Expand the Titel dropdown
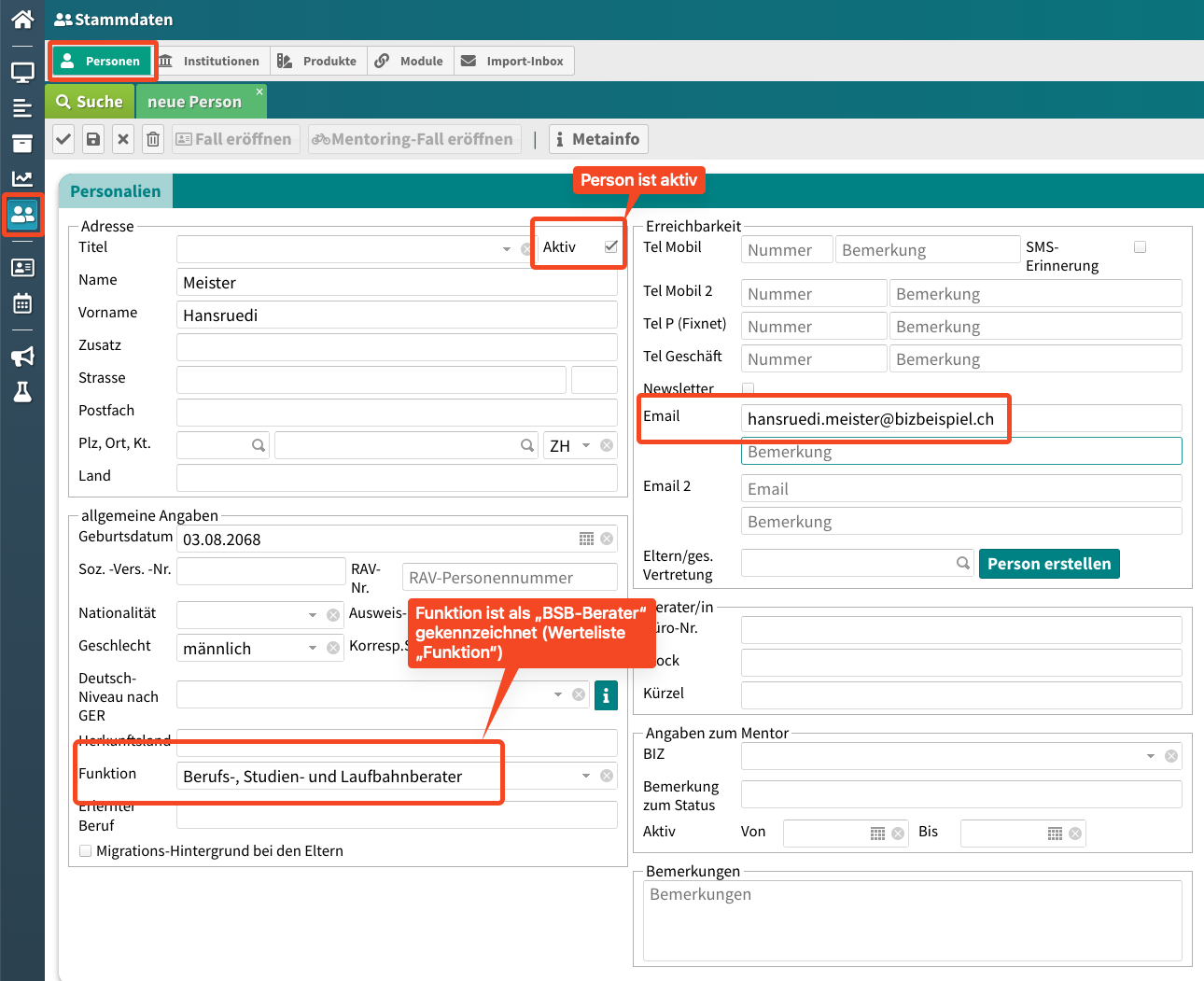The height and width of the screenshot is (981, 1204). pos(507,249)
